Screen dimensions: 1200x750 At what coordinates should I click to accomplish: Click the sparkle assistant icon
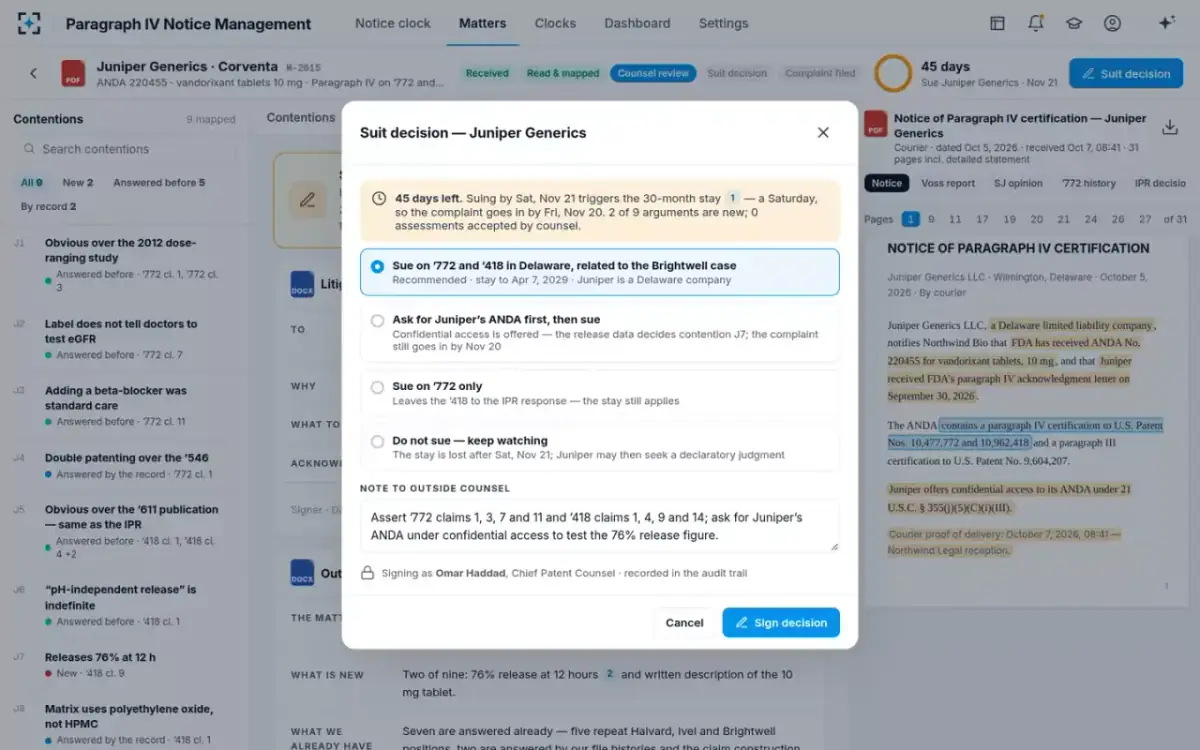point(1166,23)
